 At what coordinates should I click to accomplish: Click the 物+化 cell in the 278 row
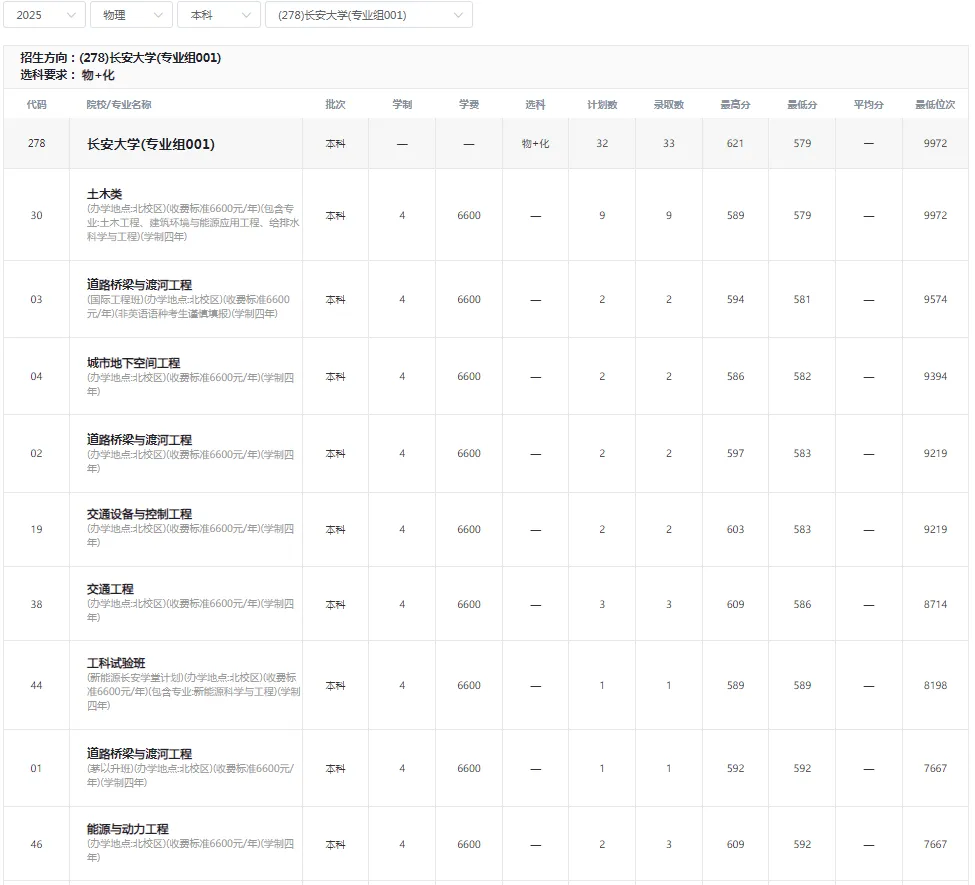pyautogui.click(x=535, y=144)
